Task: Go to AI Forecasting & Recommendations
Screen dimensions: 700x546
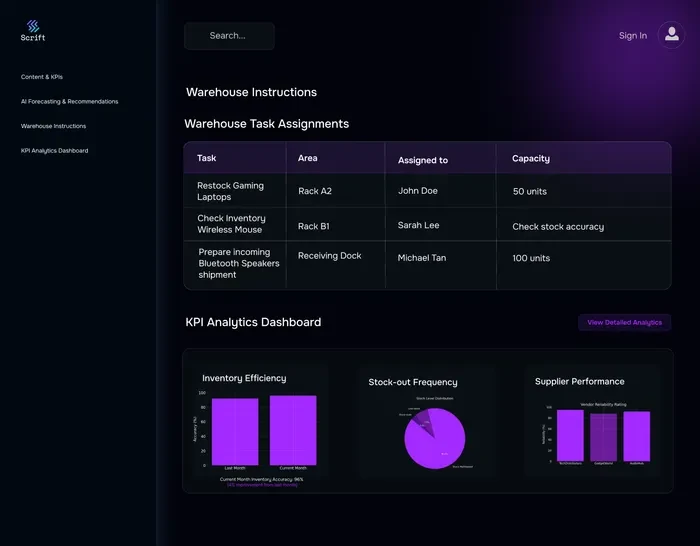Action: 69,101
